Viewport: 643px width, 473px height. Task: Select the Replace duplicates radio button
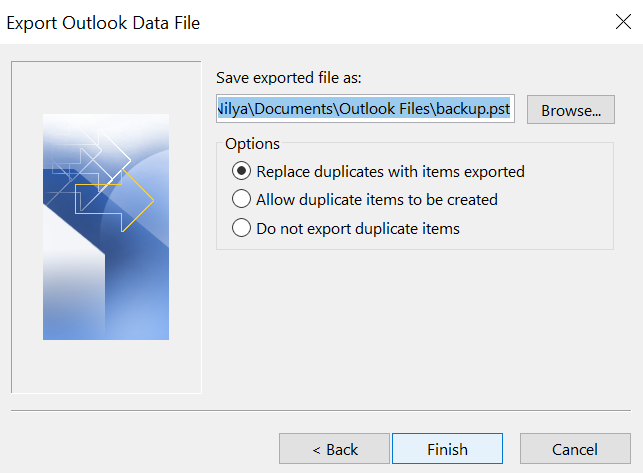(241, 171)
